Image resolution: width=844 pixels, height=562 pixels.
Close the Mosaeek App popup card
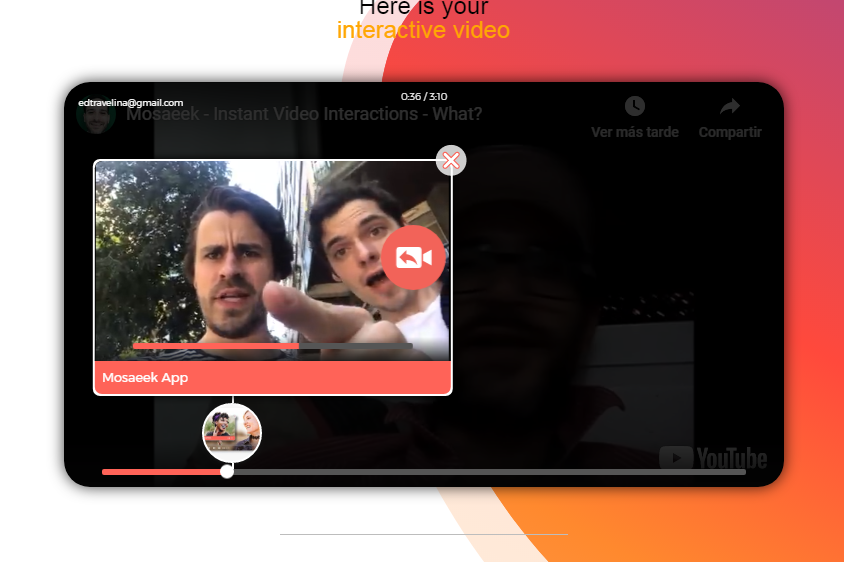click(x=451, y=160)
